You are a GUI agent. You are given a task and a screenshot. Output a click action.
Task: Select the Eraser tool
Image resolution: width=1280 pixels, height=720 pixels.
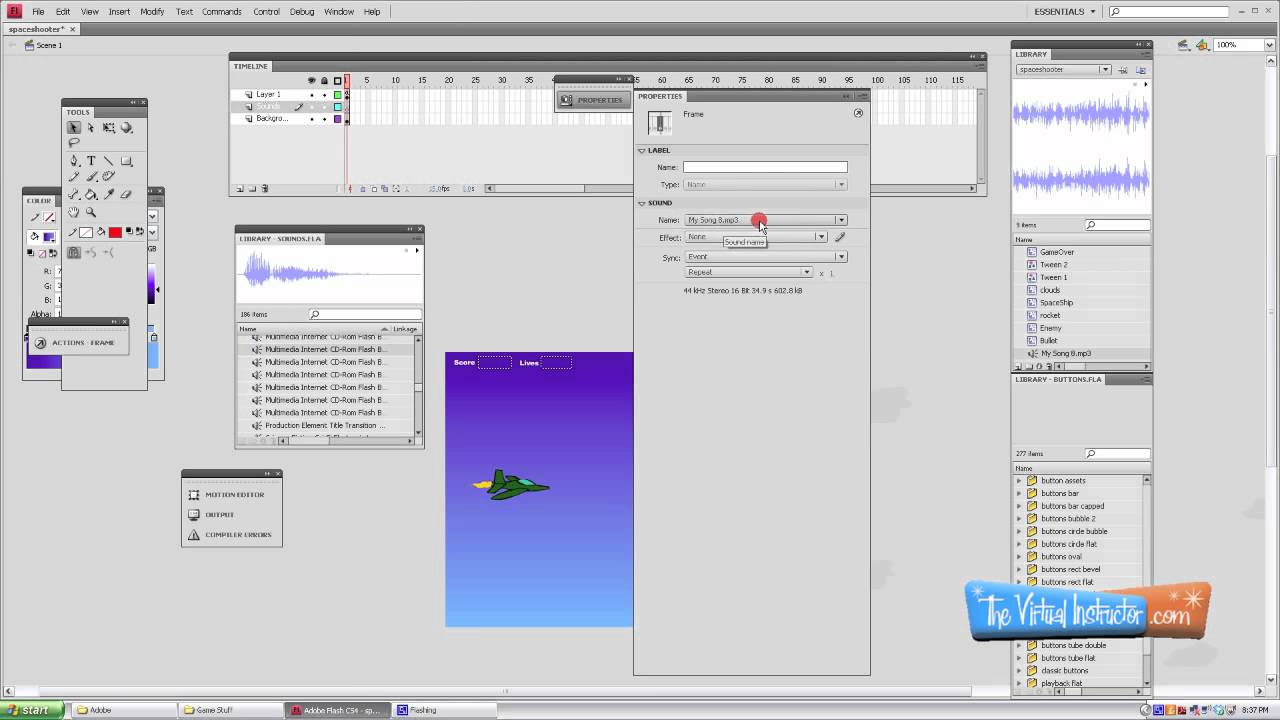(127, 194)
